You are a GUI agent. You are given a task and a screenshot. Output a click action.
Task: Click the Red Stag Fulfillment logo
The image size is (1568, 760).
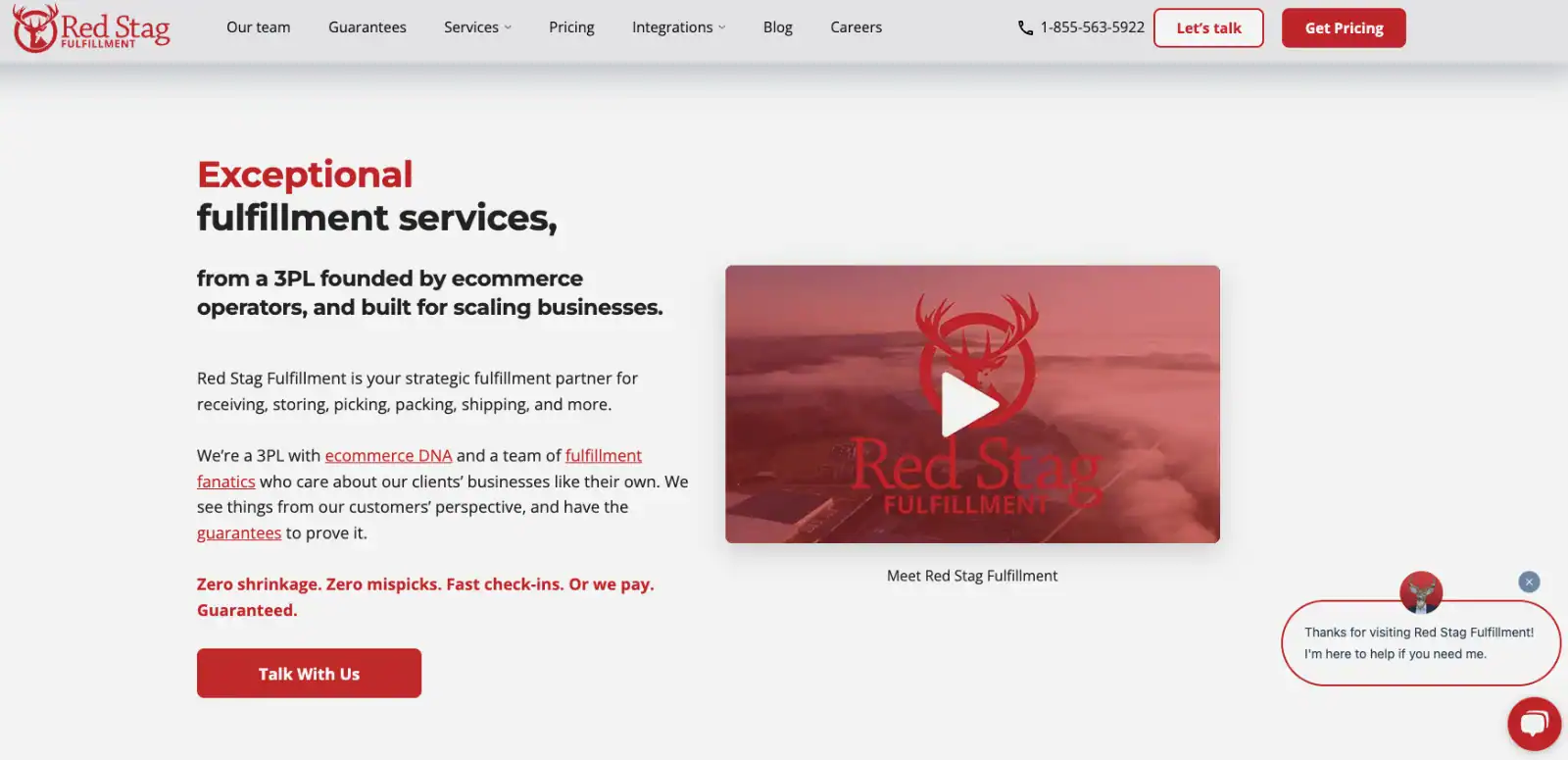(x=91, y=27)
